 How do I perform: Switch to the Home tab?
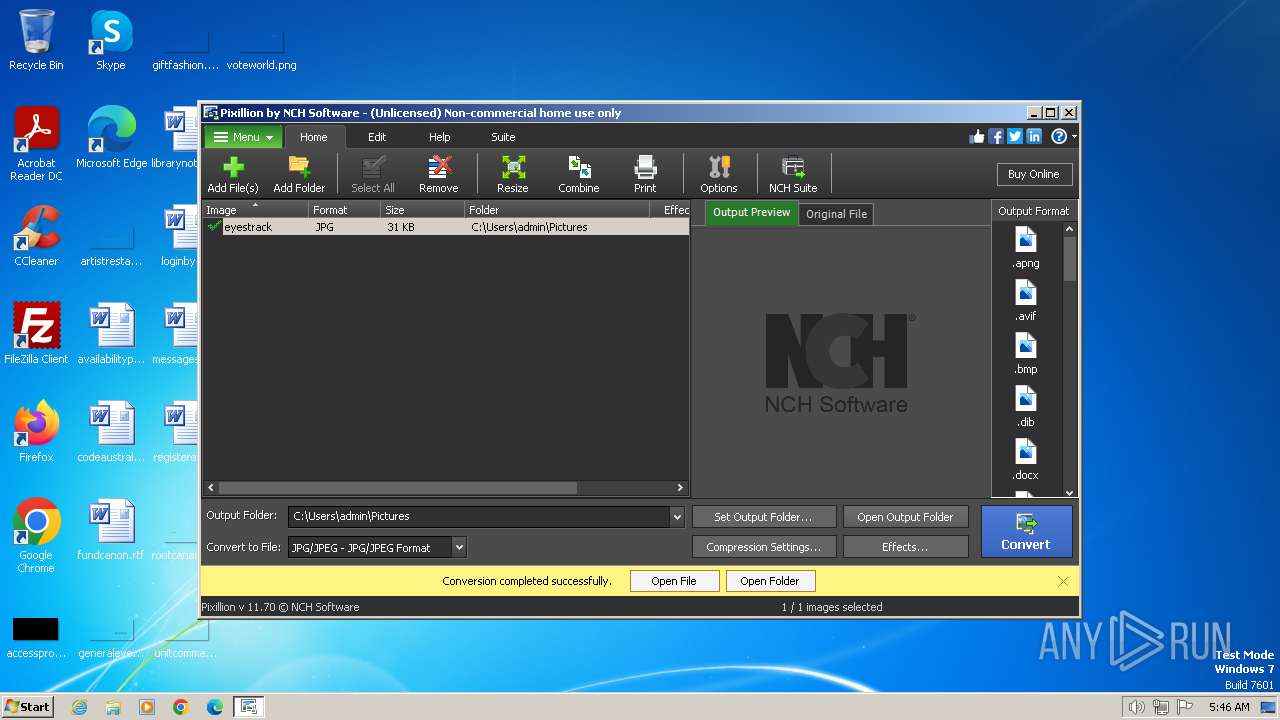pos(313,137)
